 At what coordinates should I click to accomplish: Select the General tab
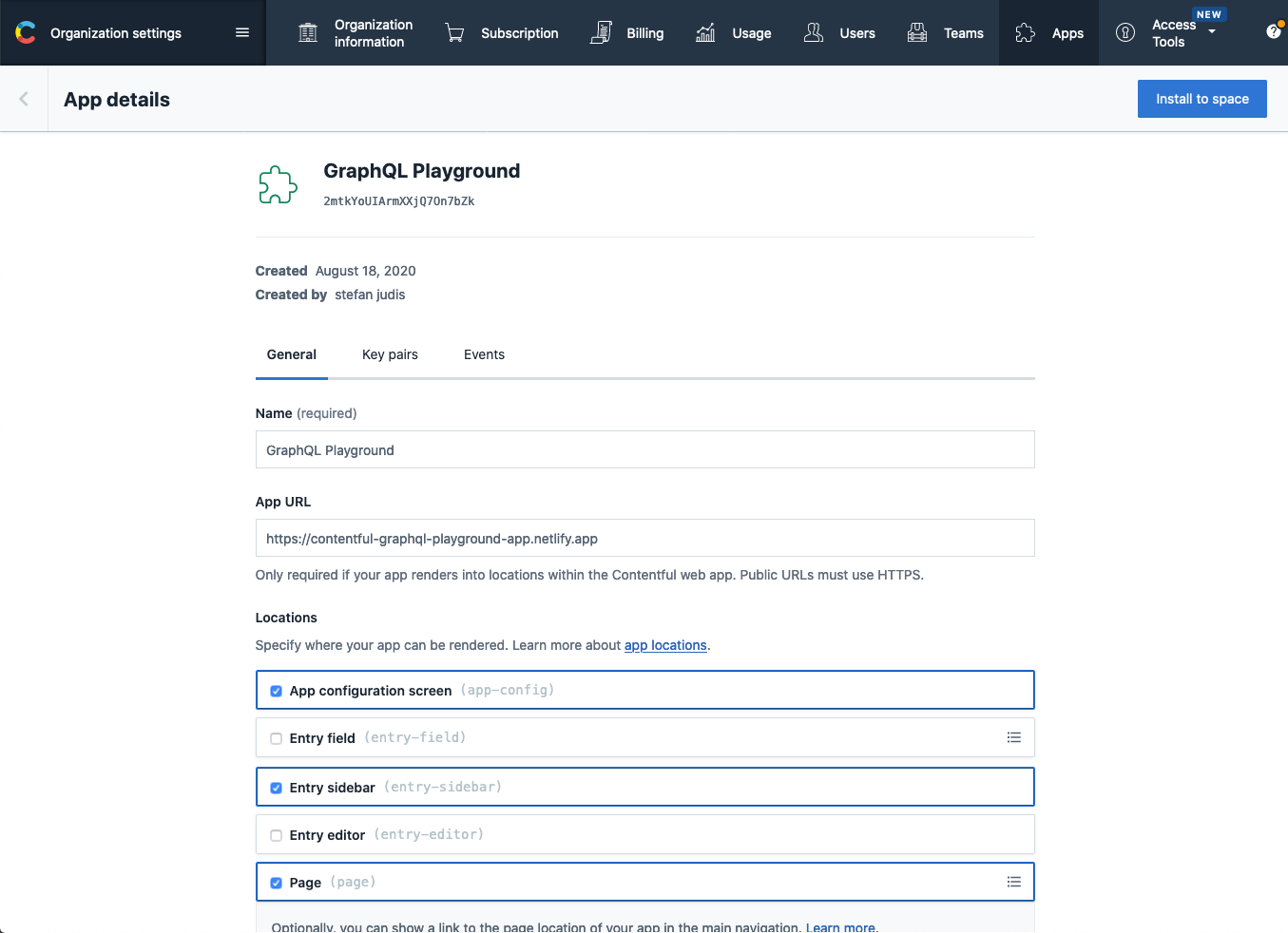tap(292, 354)
